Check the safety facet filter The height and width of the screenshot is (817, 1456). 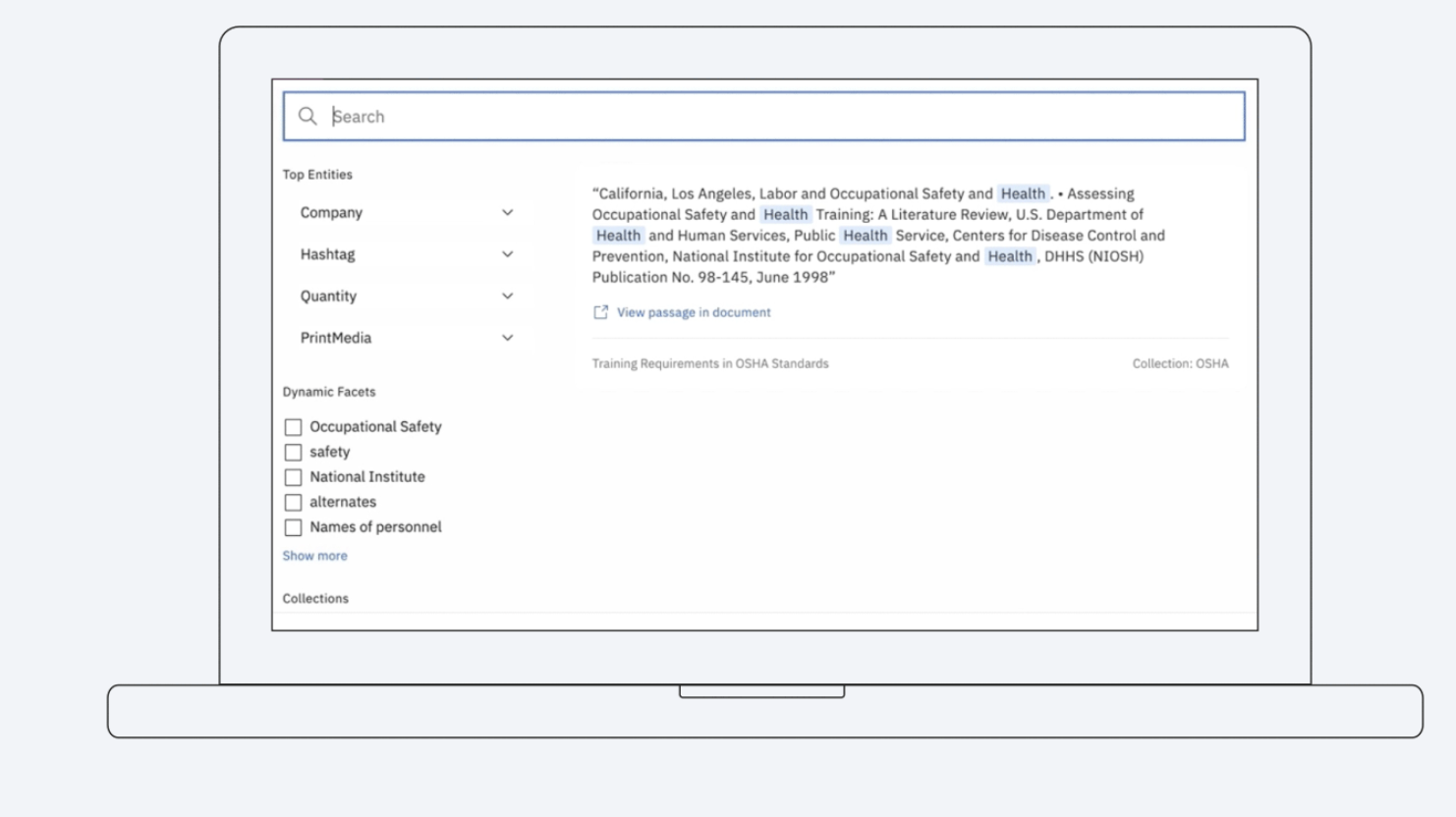[x=293, y=452]
